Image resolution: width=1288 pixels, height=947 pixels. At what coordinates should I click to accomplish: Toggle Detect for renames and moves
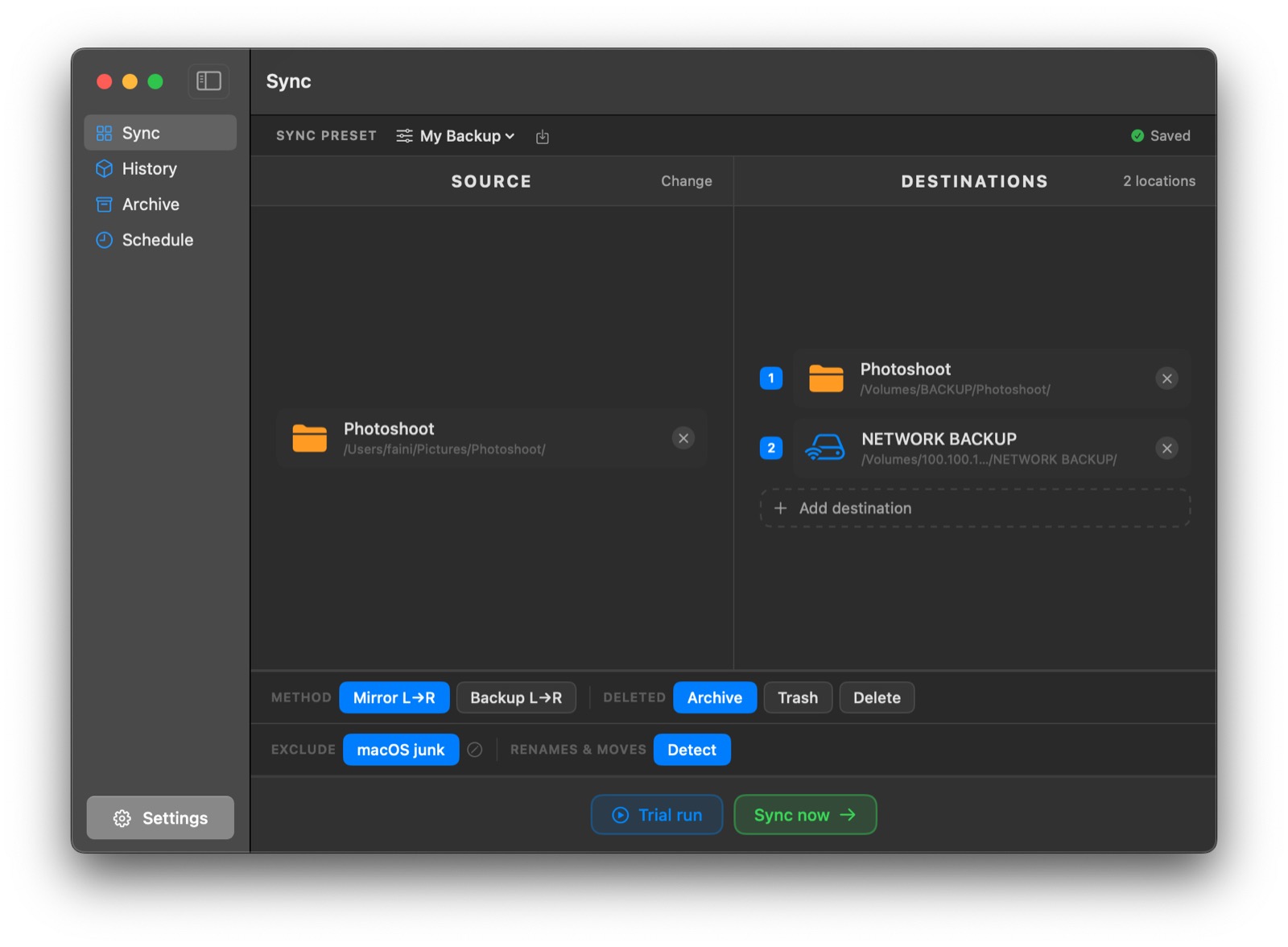point(691,750)
